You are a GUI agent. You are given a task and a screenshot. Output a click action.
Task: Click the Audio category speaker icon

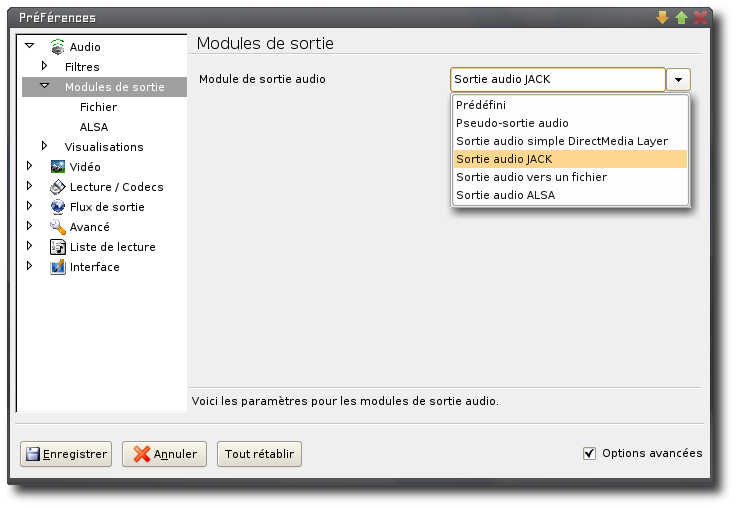[x=57, y=47]
